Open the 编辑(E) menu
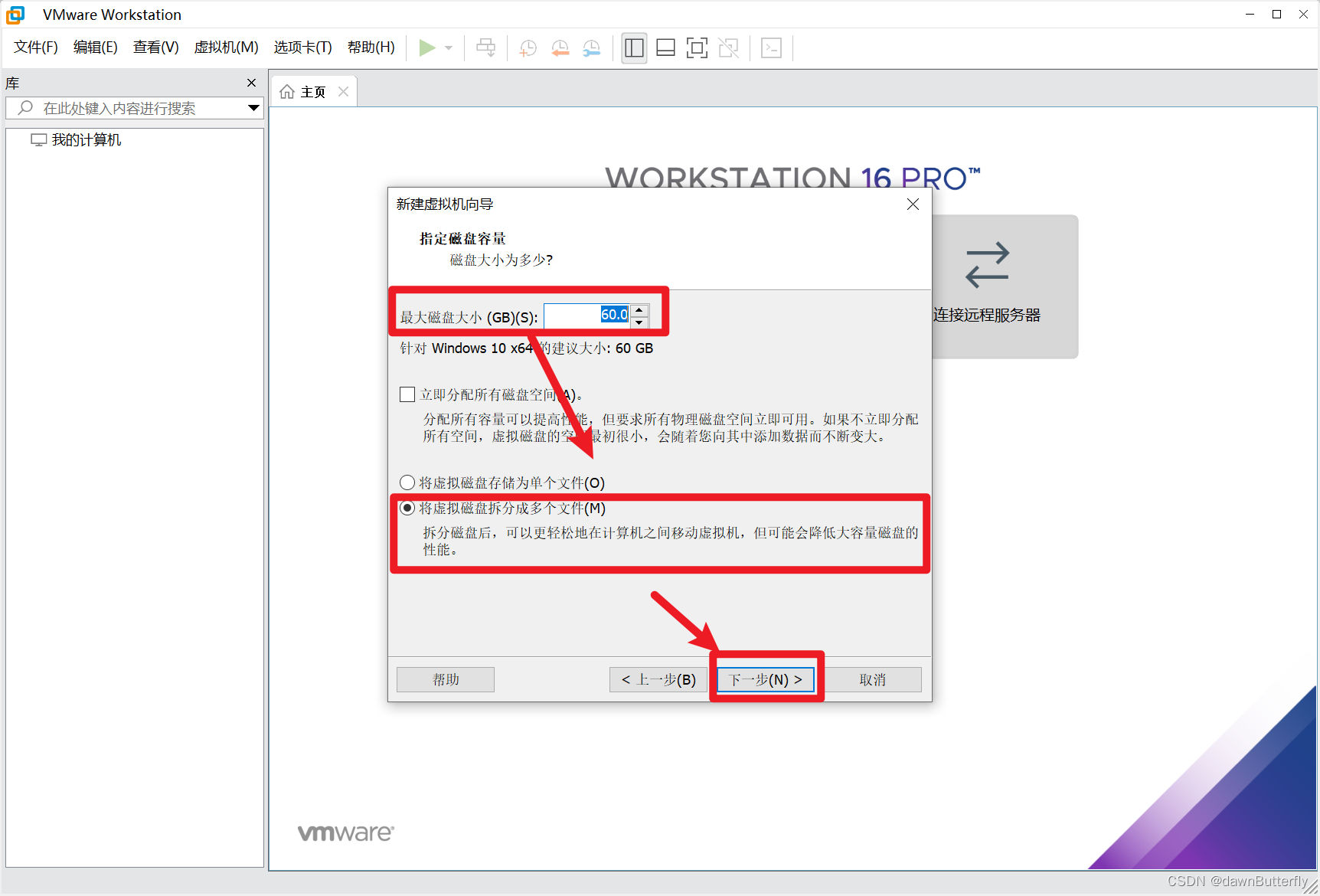The width and height of the screenshot is (1320, 896). [x=96, y=47]
